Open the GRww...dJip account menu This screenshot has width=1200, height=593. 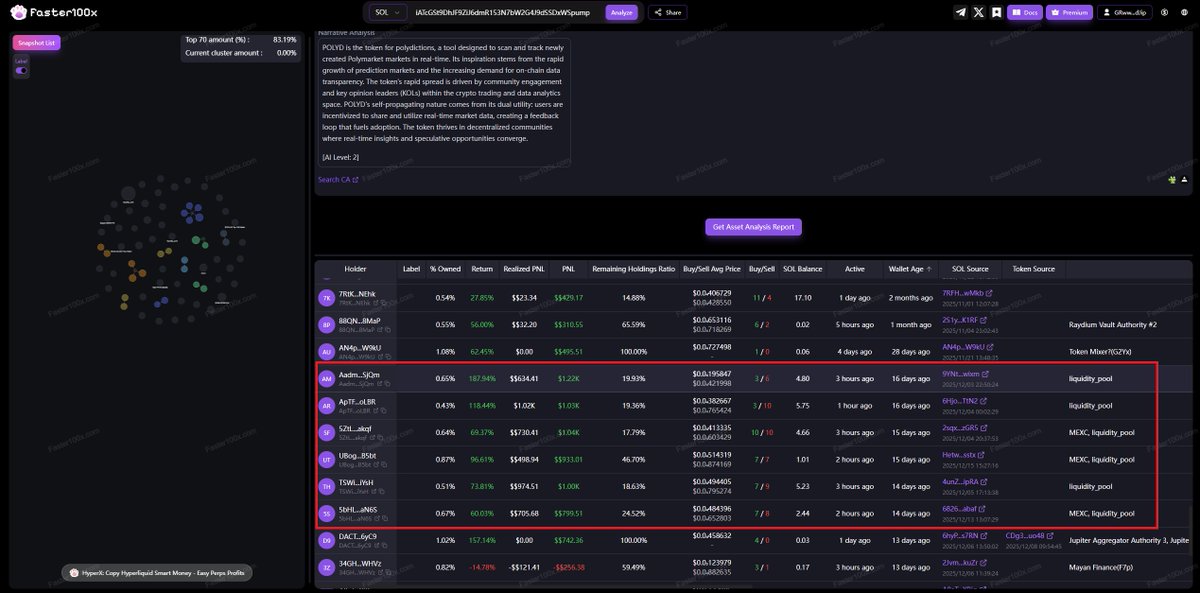pyautogui.click(x=1124, y=12)
